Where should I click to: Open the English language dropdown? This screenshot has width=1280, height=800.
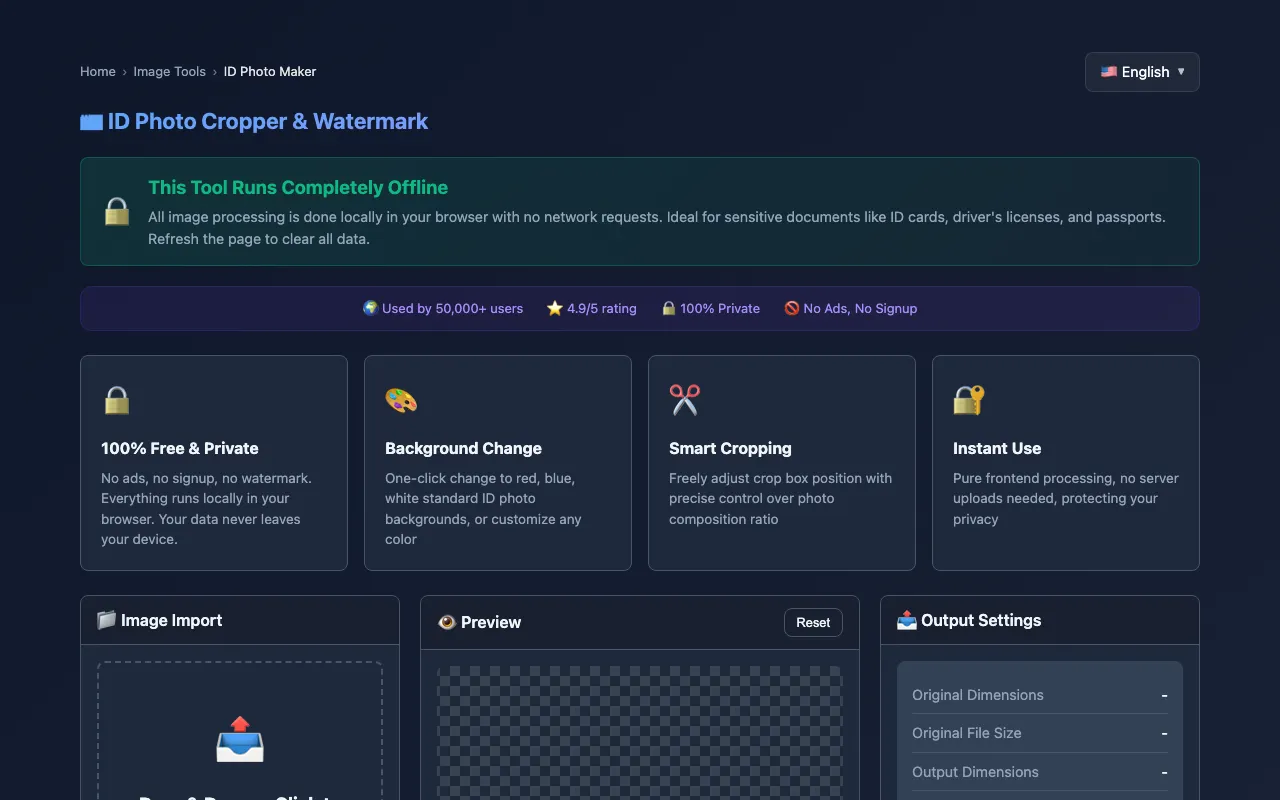coord(1142,72)
